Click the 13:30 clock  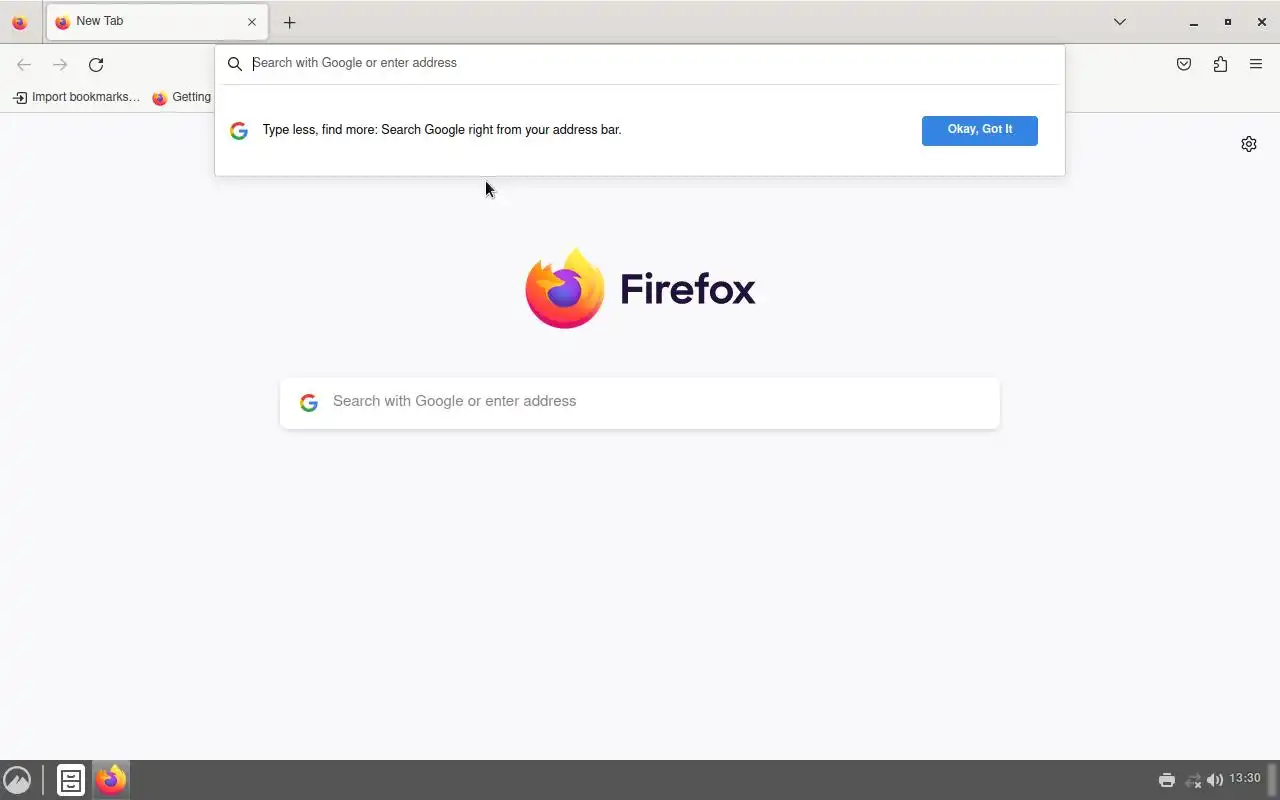pos(1245,779)
